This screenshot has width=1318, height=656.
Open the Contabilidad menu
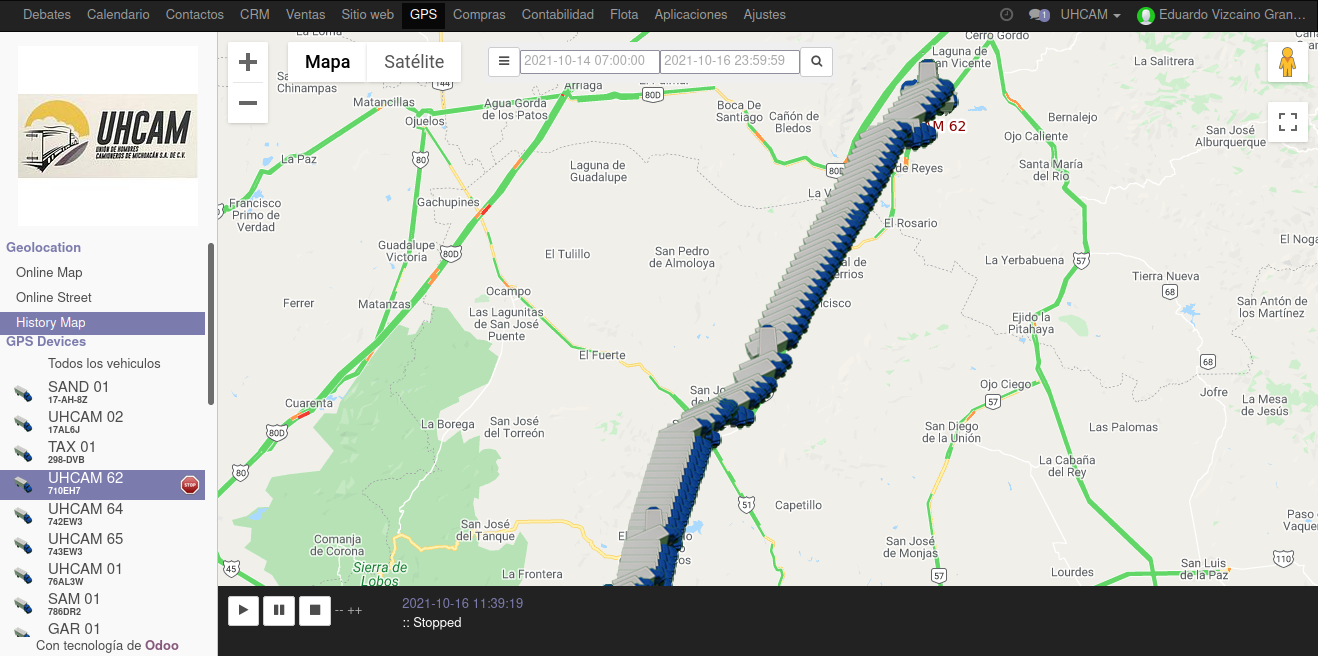pos(558,15)
